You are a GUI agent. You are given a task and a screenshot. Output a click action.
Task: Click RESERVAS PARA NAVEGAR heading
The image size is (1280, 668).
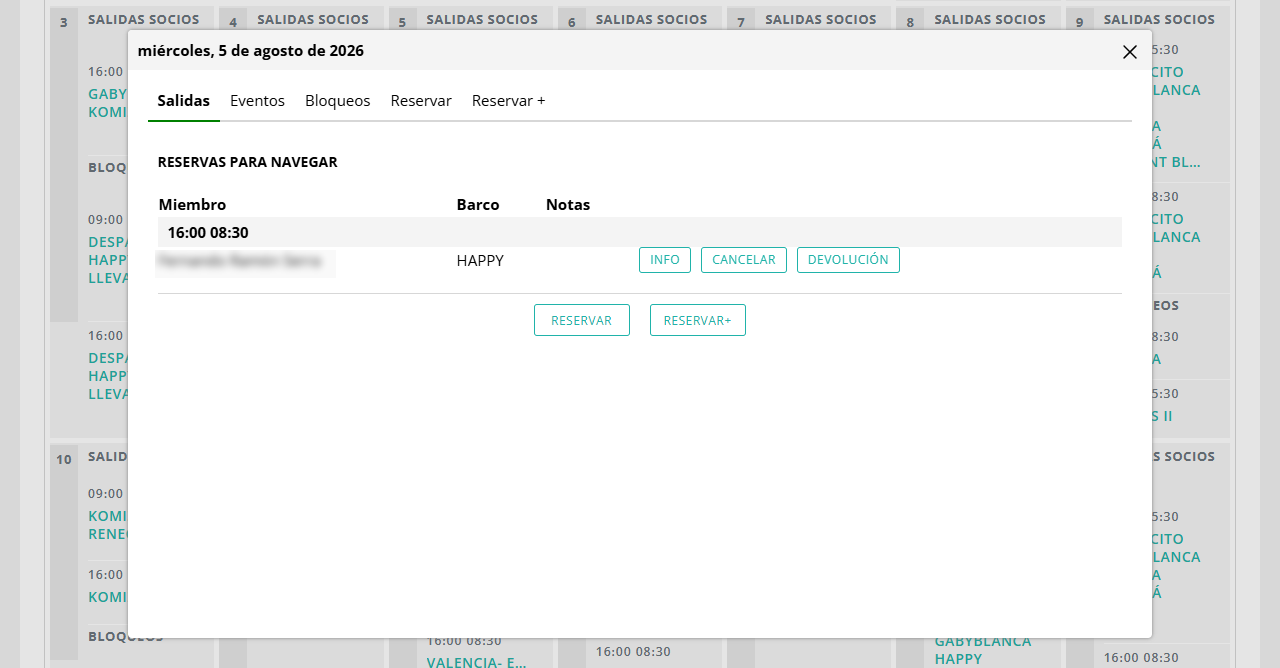coord(248,162)
